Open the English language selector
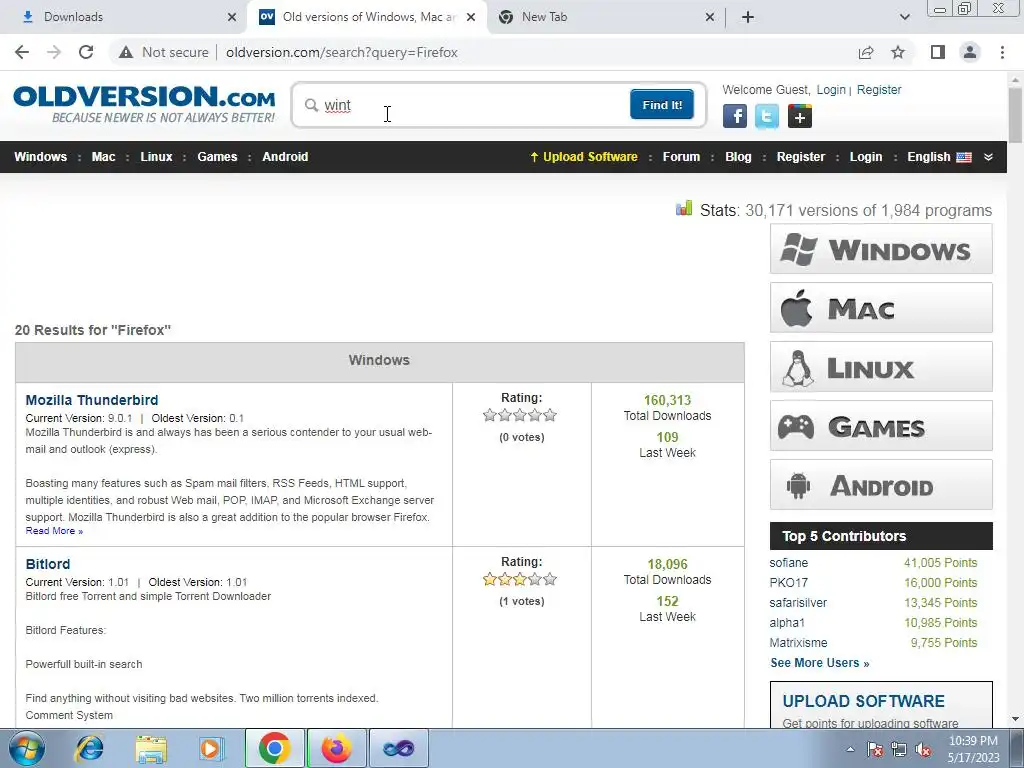This screenshot has width=1024, height=768. pos(939,157)
